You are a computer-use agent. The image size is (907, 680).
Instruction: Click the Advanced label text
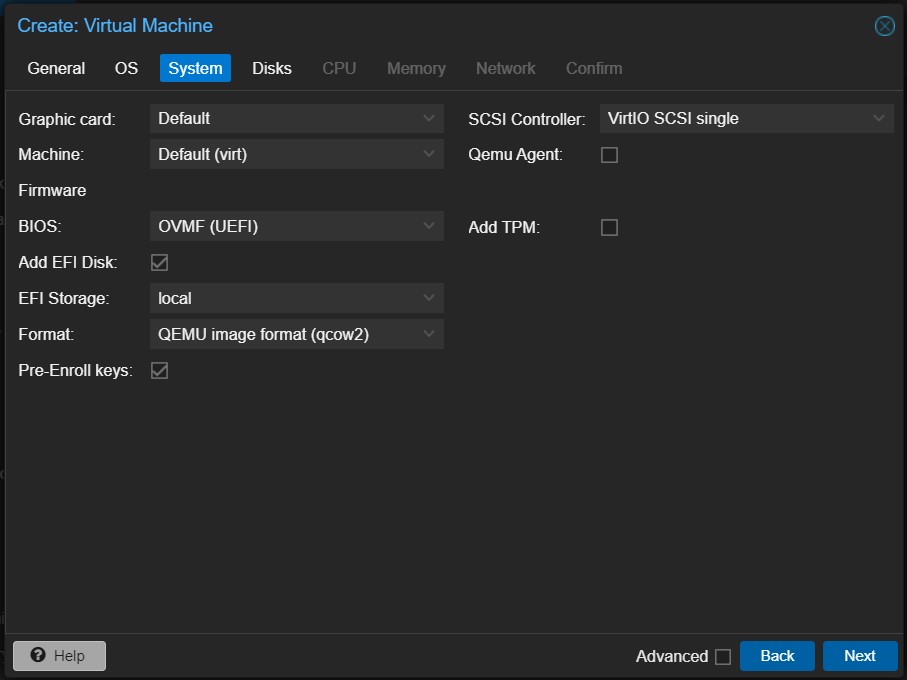pyautogui.click(x=672, y=656)
